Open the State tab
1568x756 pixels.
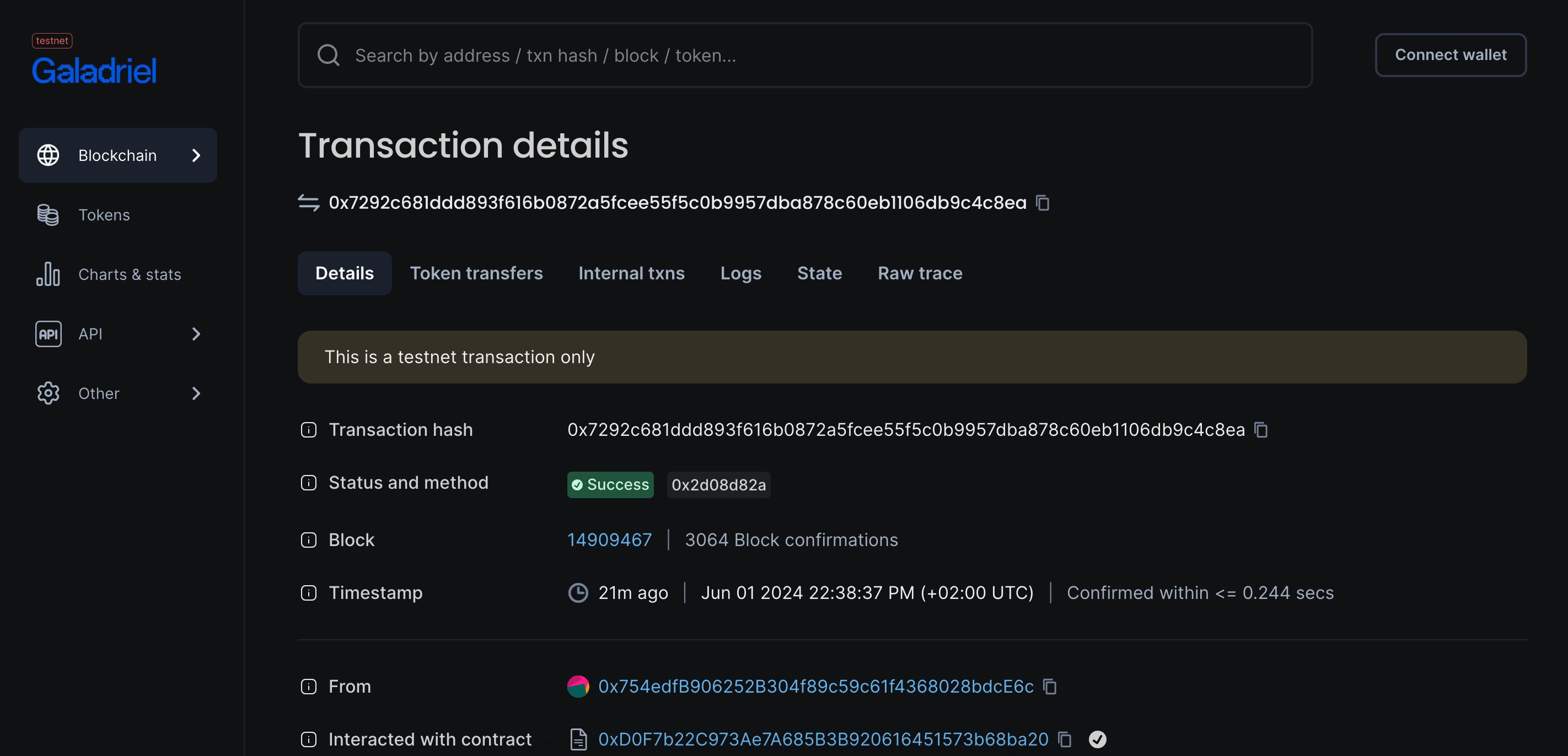pyautogui.click(x=819, y=273)
